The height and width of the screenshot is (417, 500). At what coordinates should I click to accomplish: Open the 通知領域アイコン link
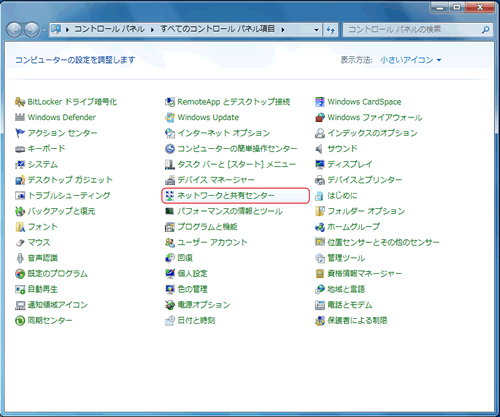[x=57, y=305]
